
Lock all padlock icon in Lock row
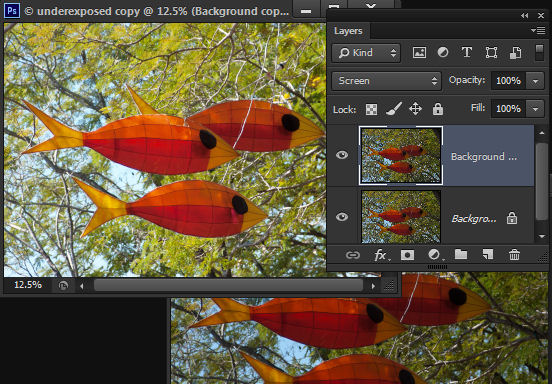(438, 109)
